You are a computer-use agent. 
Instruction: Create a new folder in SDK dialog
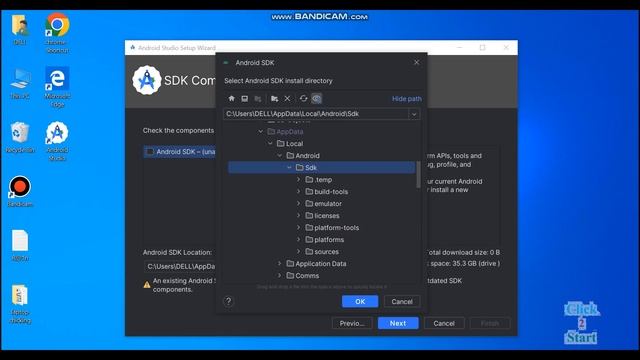pos(274,98)
